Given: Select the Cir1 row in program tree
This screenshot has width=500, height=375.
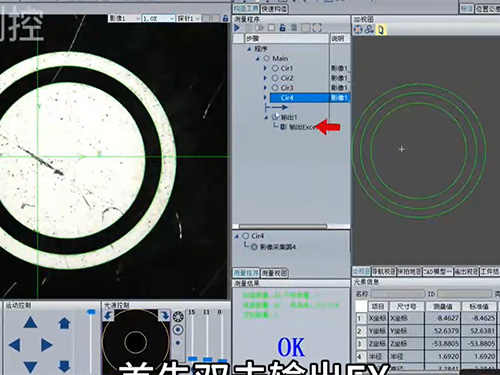Looking at the screenshot, I should pos(287,68).
